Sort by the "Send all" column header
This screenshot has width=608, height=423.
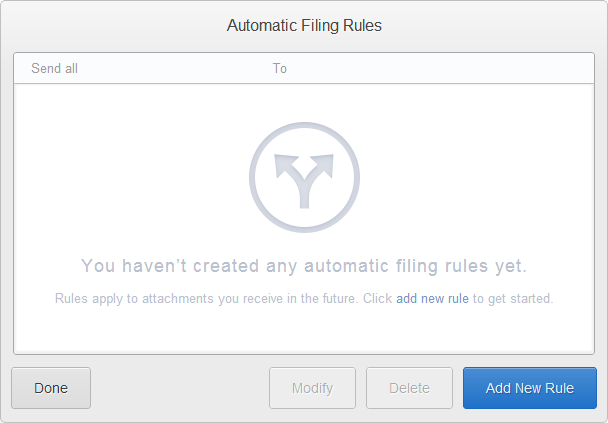click(x=54, y=69)
